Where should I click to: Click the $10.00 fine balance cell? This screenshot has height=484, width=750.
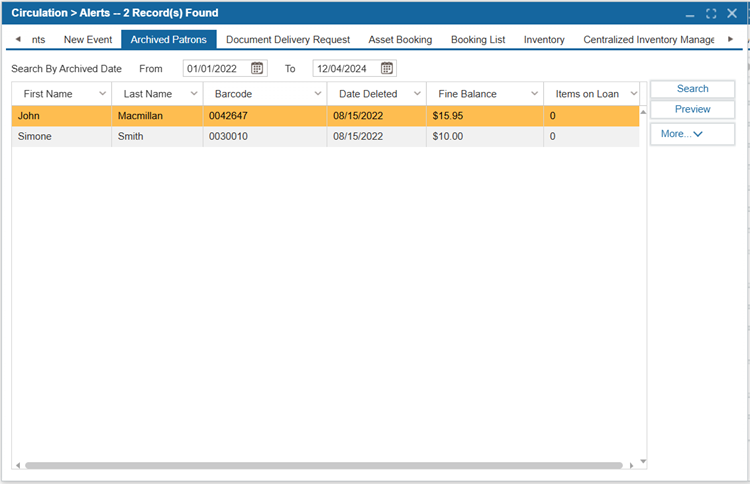[x=485, y=136]
